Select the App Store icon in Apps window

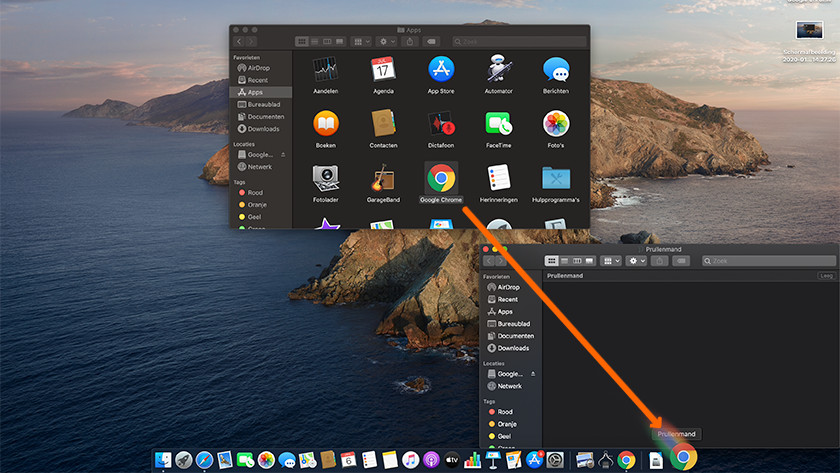coord(441,70)
